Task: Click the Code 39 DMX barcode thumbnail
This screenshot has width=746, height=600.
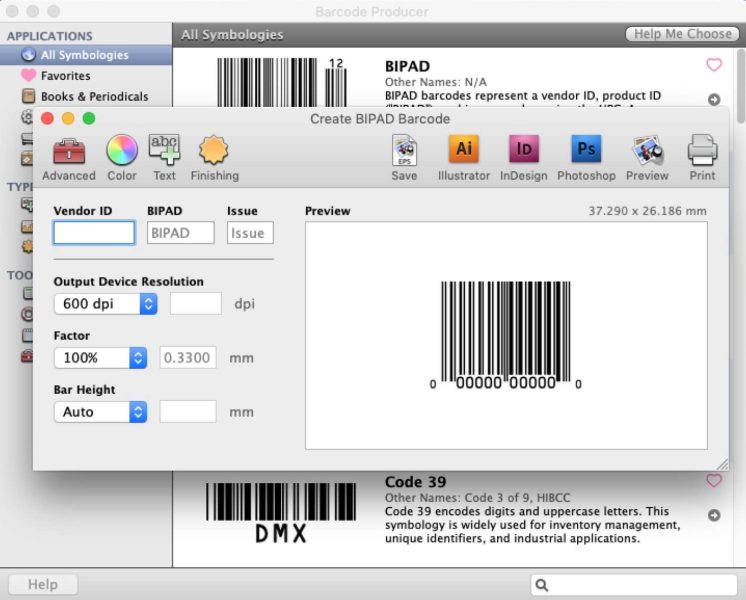Action: (x=281, y=513)
